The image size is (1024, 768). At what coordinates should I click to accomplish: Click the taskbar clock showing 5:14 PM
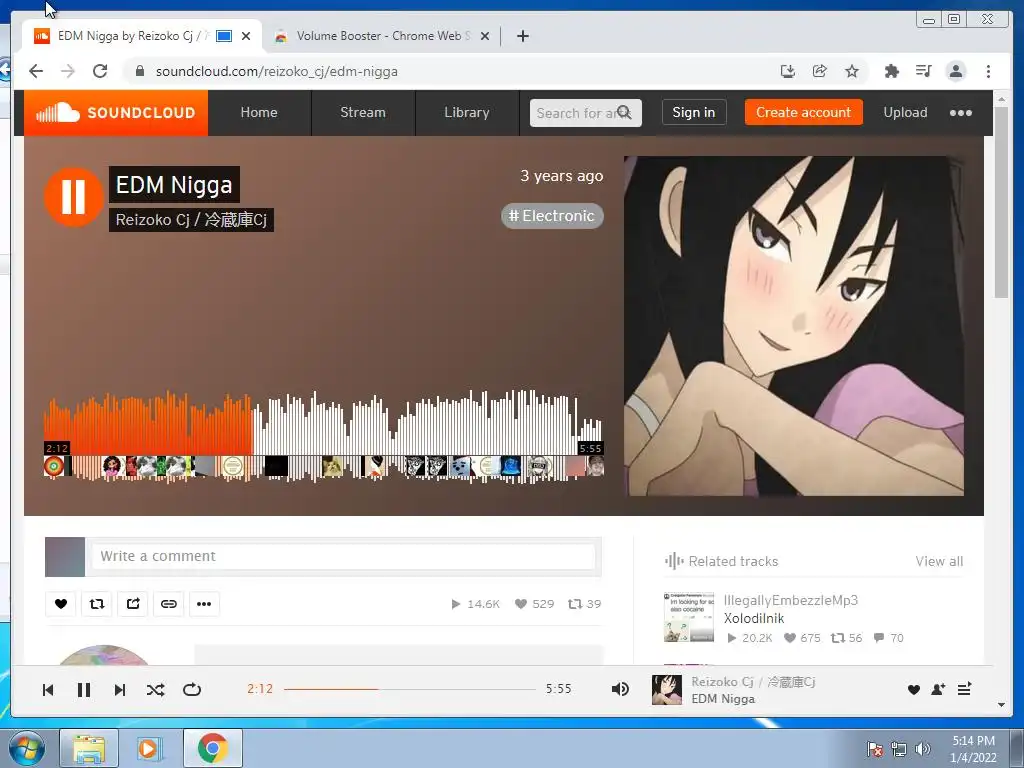pos(973,749)
